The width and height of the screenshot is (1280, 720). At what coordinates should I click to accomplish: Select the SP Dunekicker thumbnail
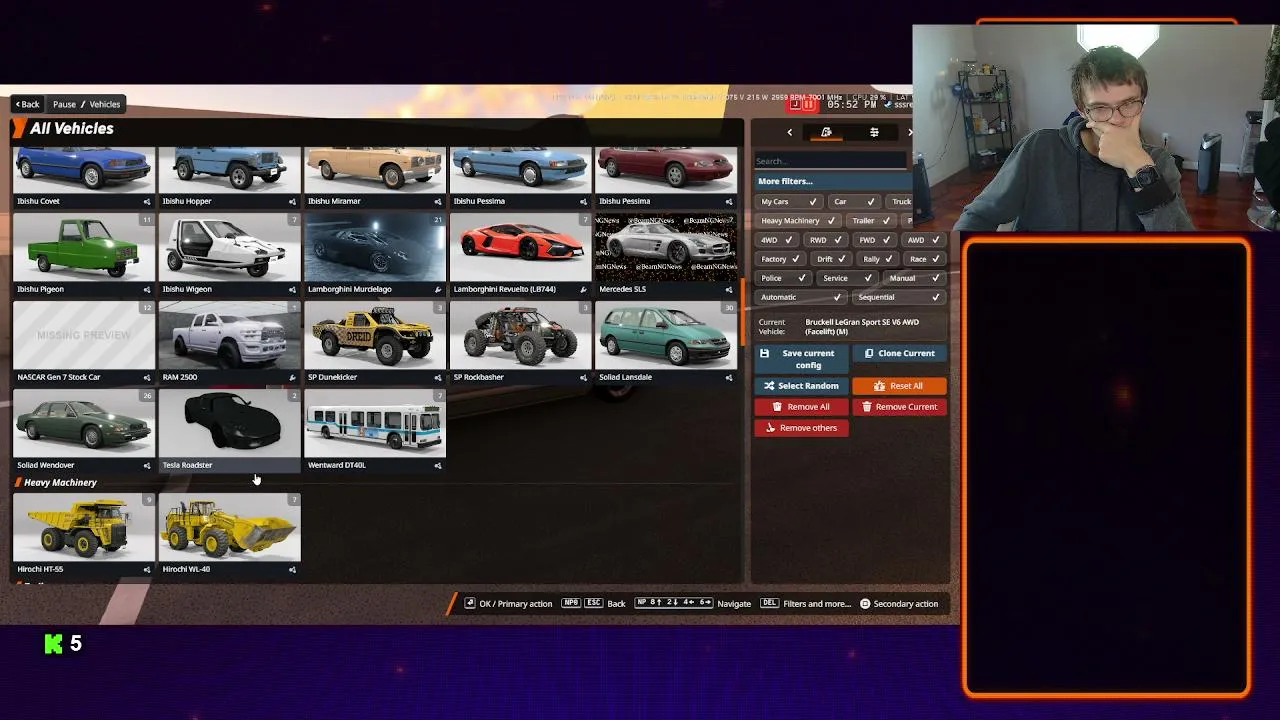375,335
